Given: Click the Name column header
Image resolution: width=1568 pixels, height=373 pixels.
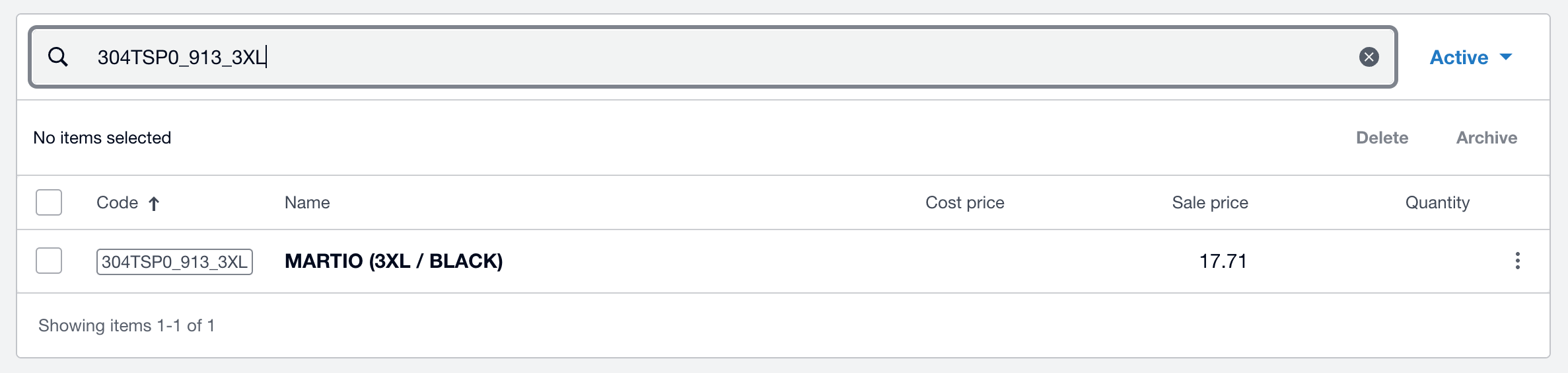Looking at the screenshot, I should click(307, 203).
